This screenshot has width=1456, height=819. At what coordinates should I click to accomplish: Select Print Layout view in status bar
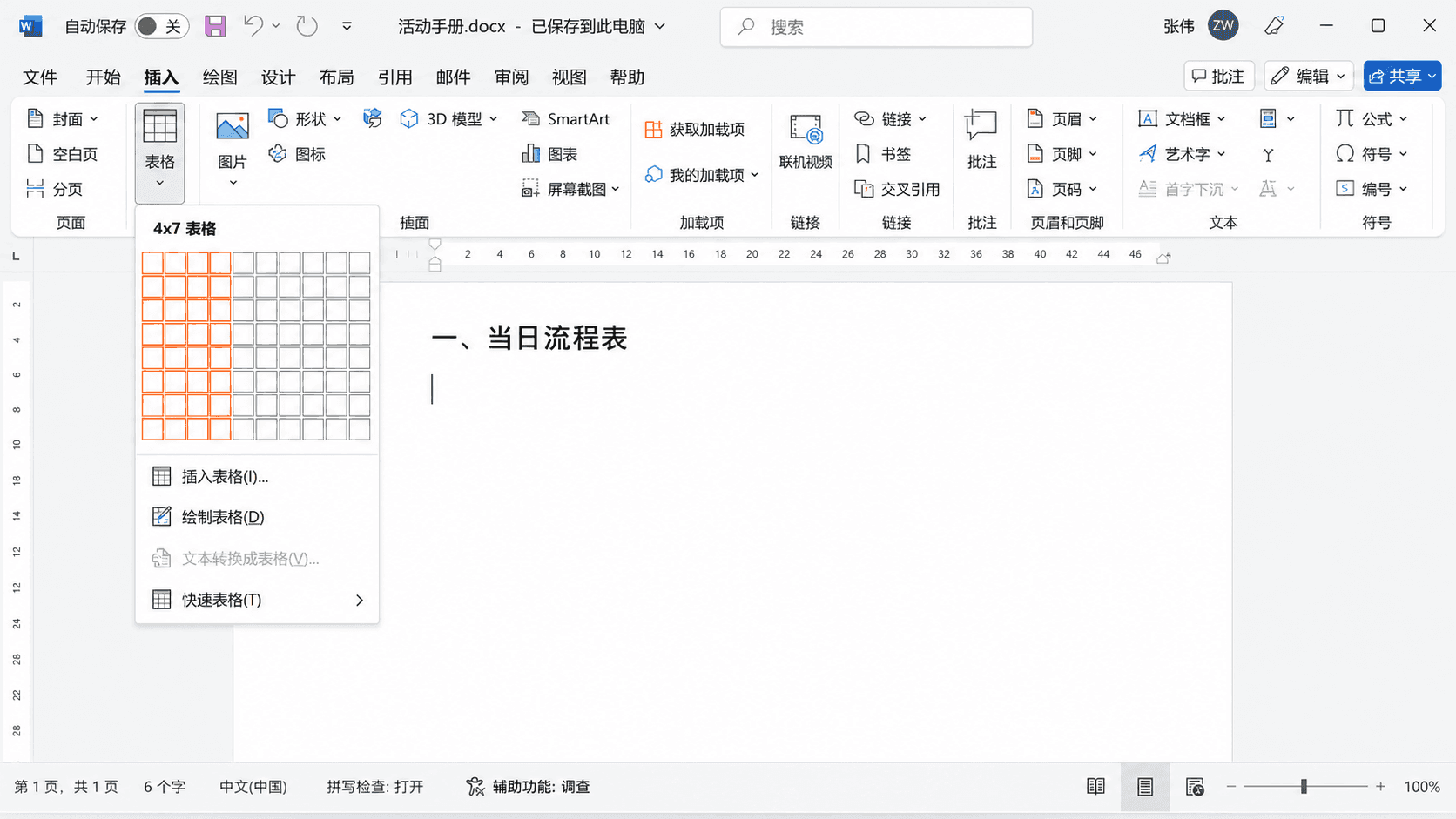pyautogui.click(x=1145, y=787)
